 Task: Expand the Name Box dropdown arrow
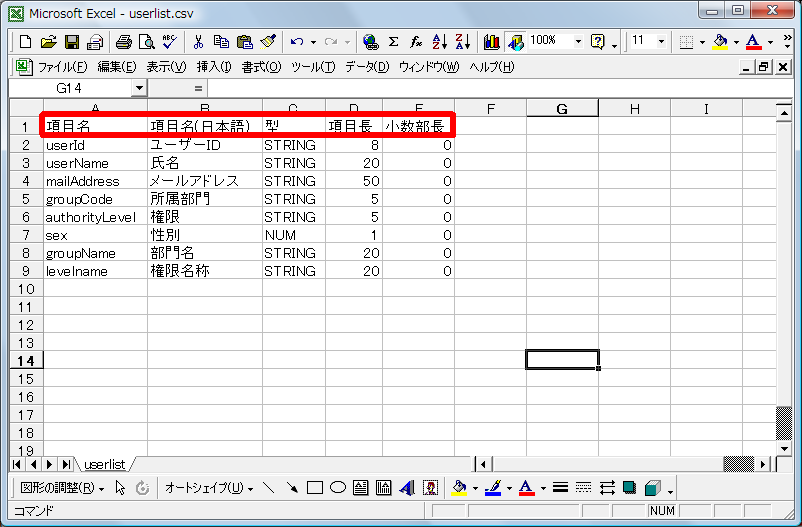(x=139, y=88)
